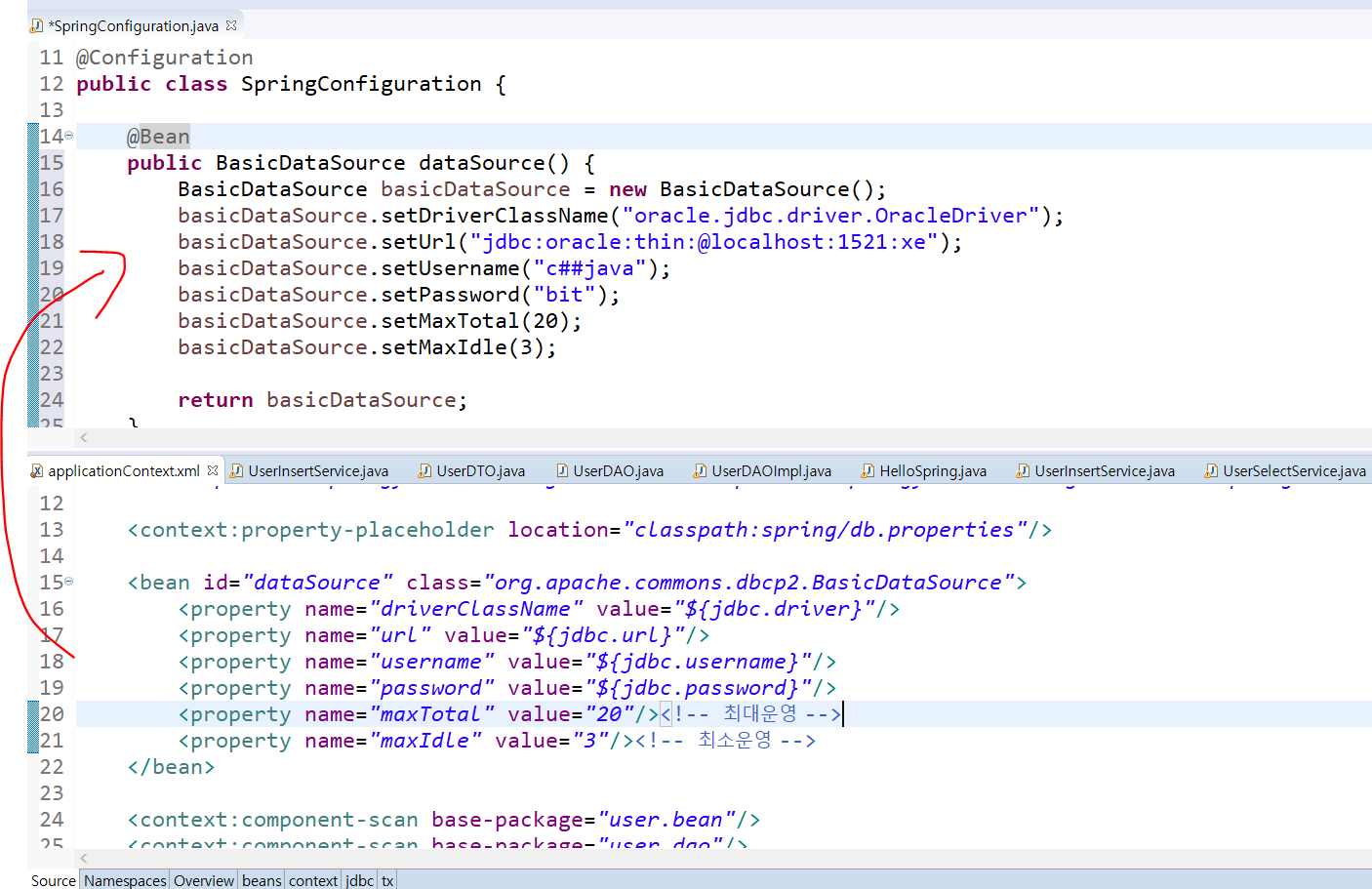Click the Java file icon on the HelloSpring.java tab
Screen dimensions: 1372x889
[x=868, y=470]
